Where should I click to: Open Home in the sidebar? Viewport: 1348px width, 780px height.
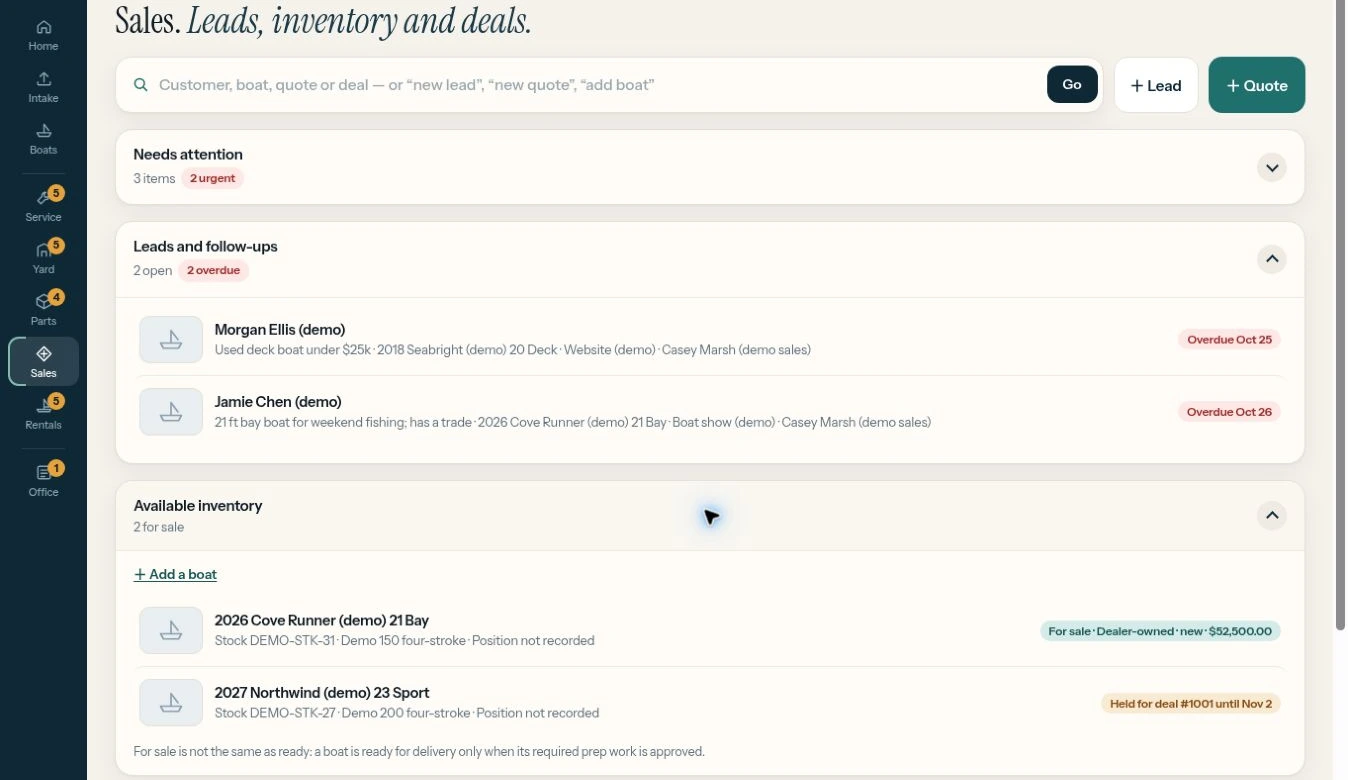point(43,35)
